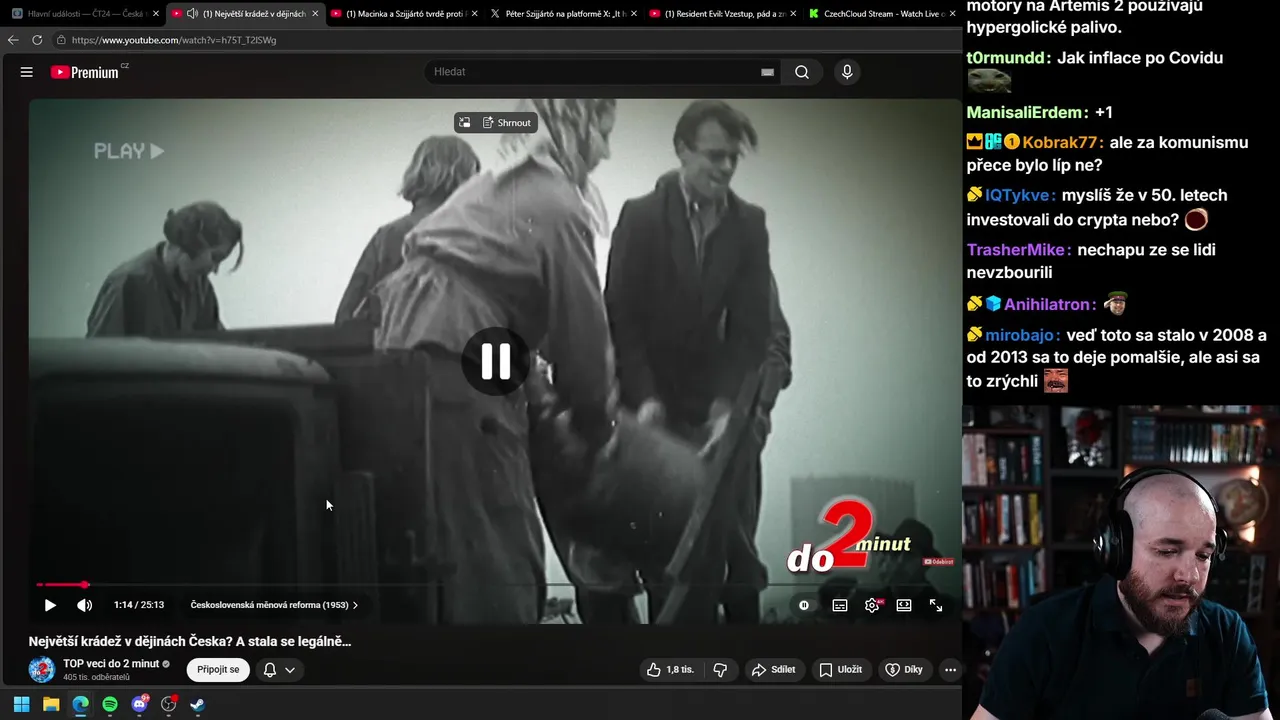Mute the video volume speaker icon

point(85,605)
